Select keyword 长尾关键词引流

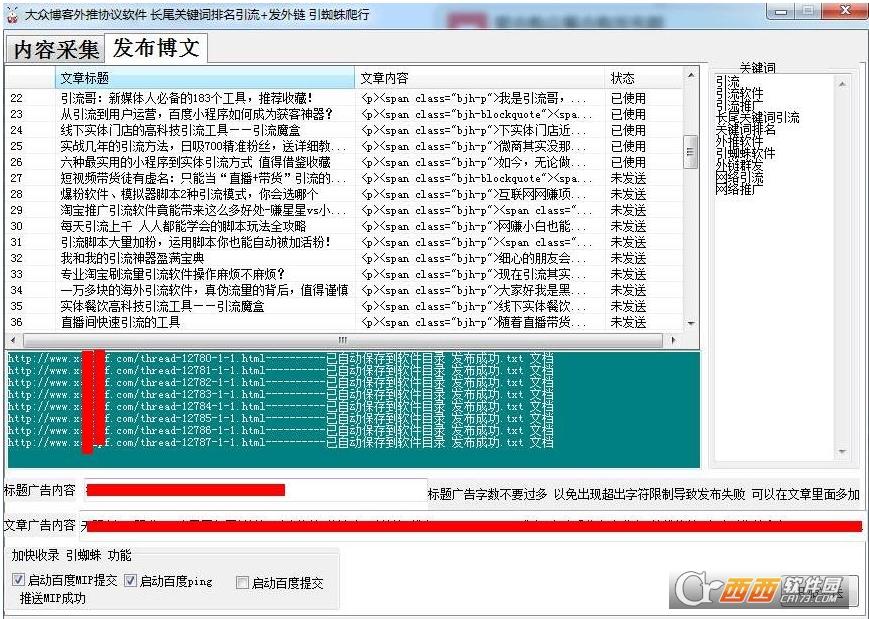(x=757, y=117)
